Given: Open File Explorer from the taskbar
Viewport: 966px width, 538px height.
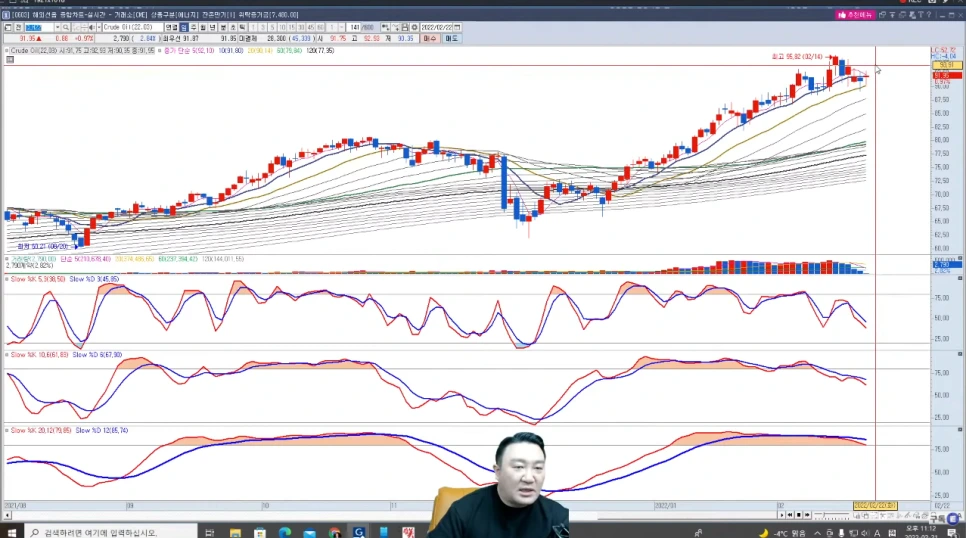Looking at the screenshot, I should coord(235,532).
